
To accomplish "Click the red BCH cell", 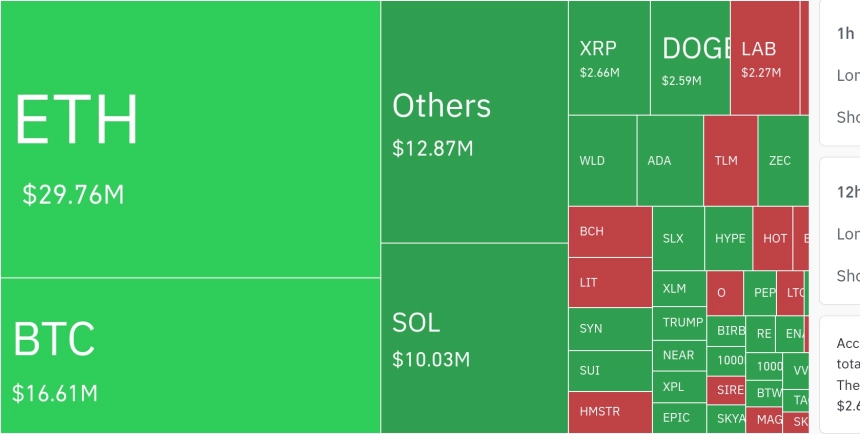I will tap(610, 232).
